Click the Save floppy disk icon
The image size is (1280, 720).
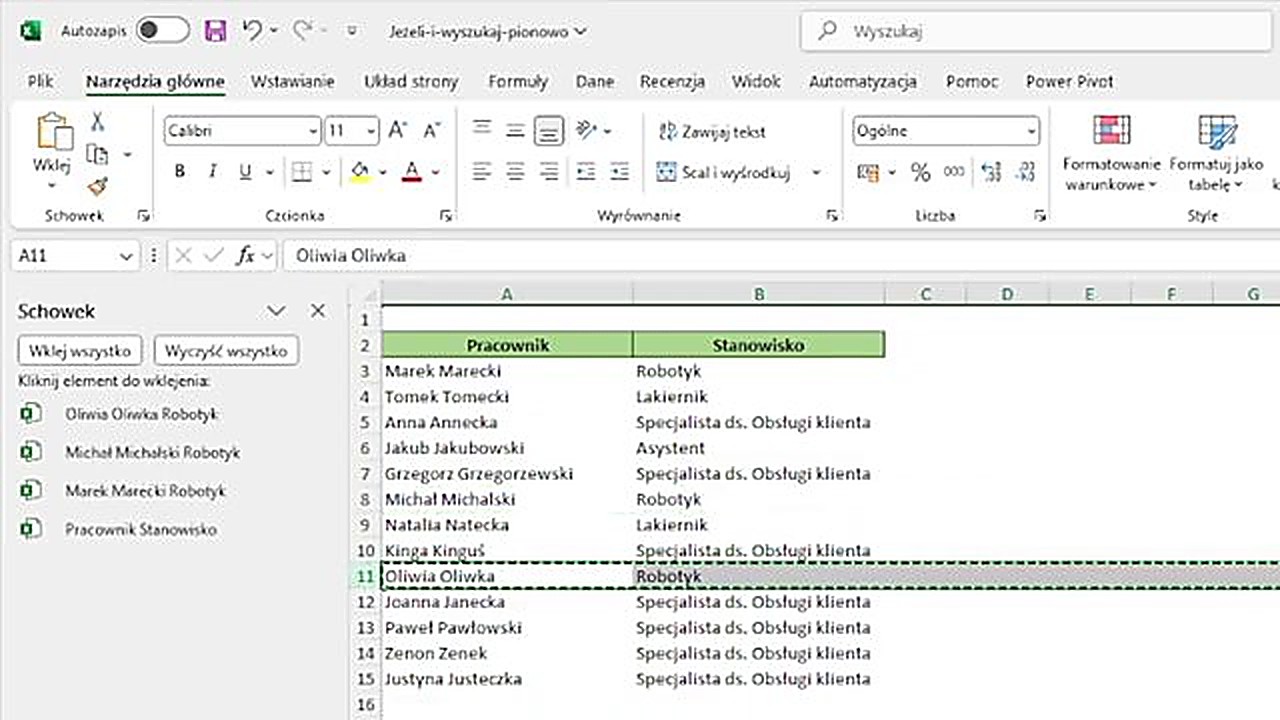[215, 31]
